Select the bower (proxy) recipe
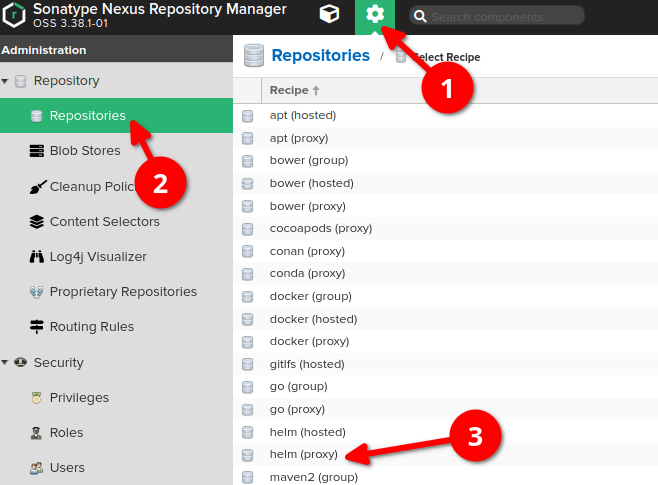658x485 pixels. 308,206
